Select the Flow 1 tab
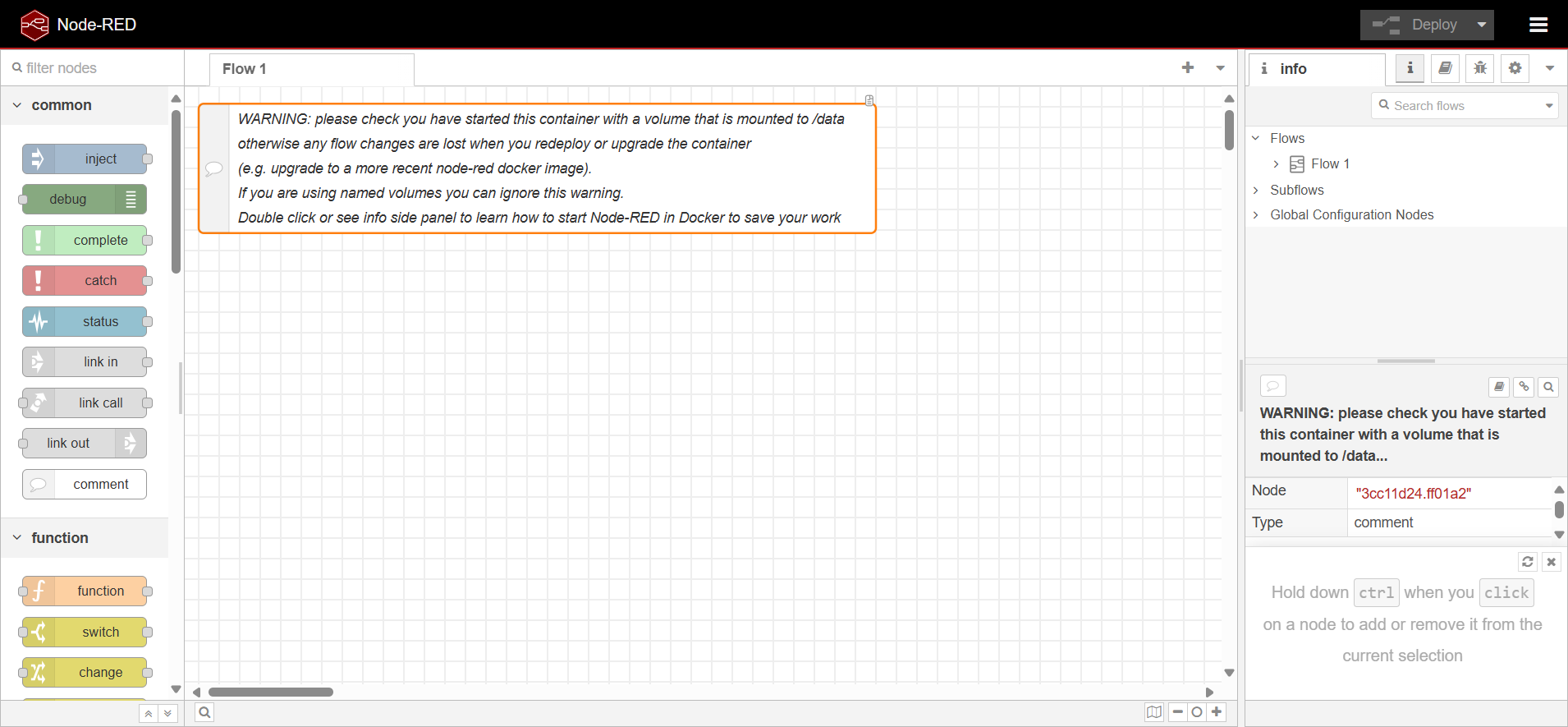 (311, 69)
